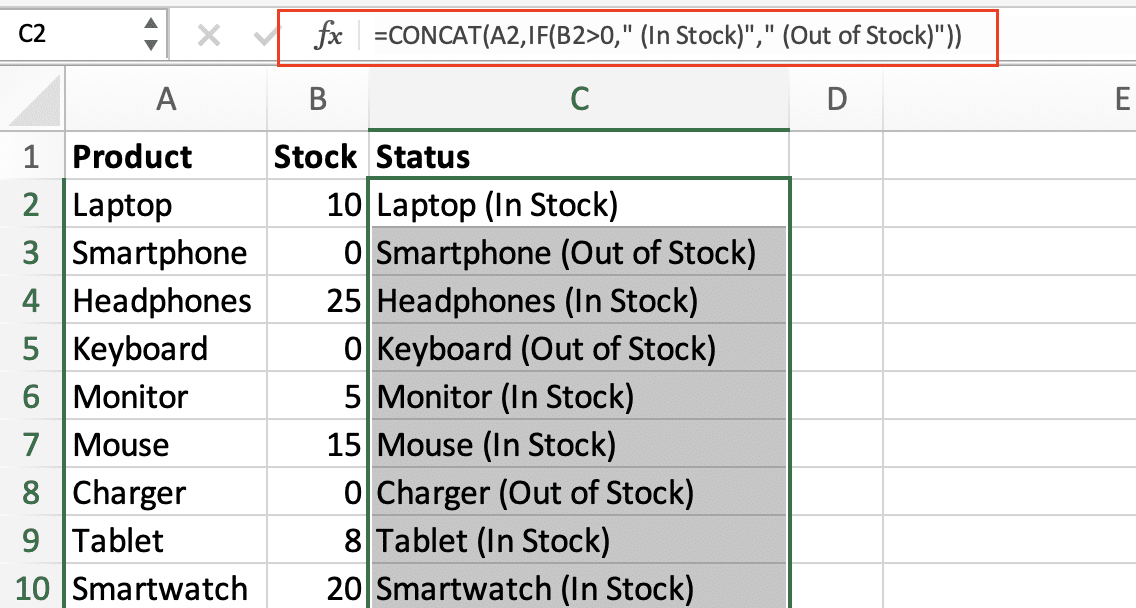
Task: Select column B header
Action: (317, 99)
